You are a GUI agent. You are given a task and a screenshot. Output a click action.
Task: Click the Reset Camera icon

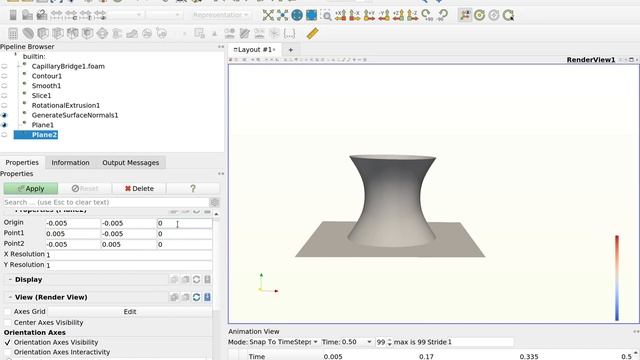(268, 16)
